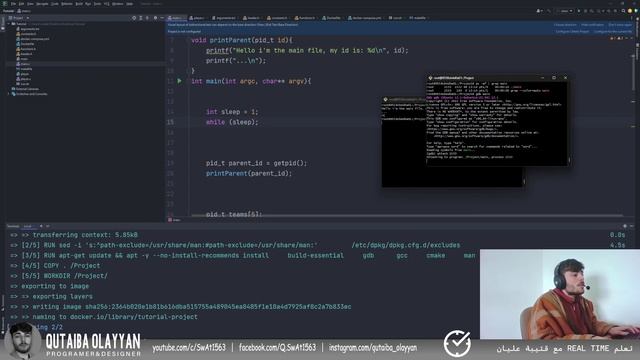The height and width of the screenshot is (360, 640).
Task: Select docker-compose.yml in project tree
Action: (x=33, y=39)
